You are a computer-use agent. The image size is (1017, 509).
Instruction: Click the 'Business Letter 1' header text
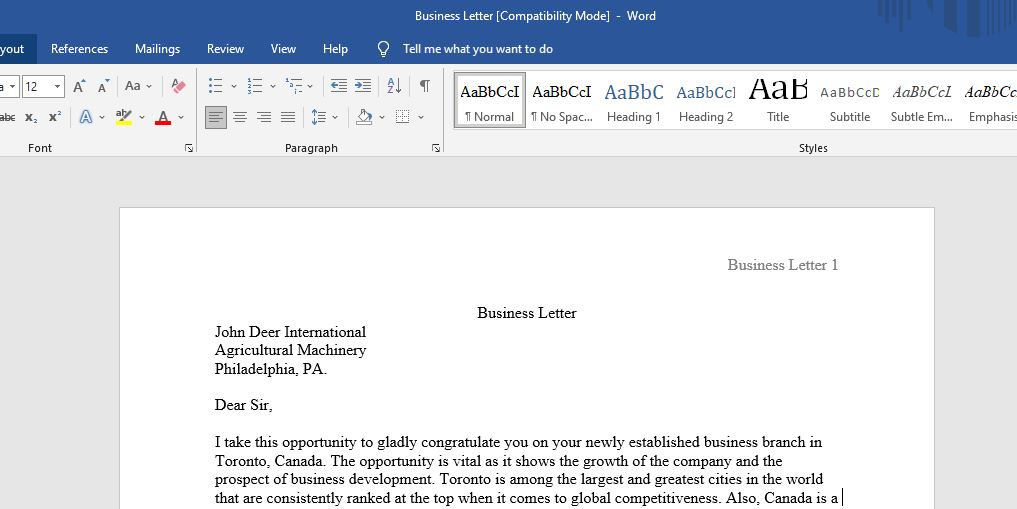tap(783, 265)
